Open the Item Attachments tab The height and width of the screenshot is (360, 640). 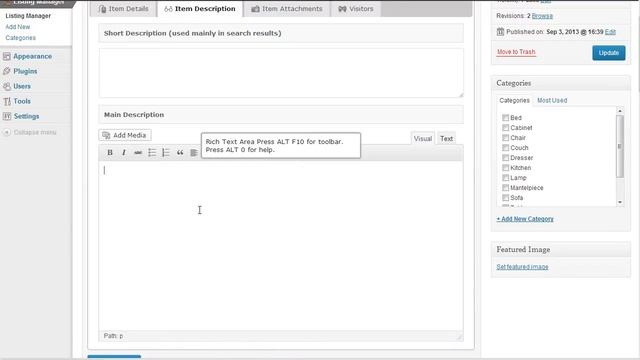coord(287,9)
